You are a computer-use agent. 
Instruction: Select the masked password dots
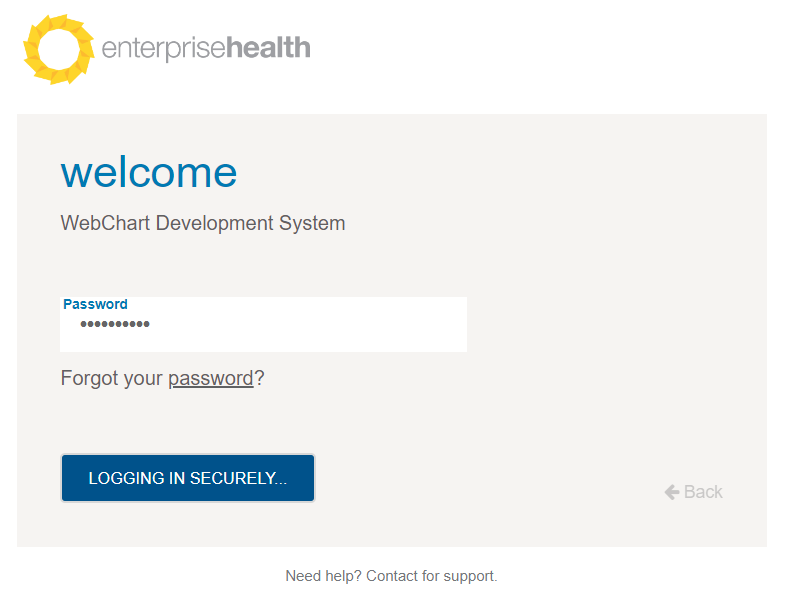115,324
